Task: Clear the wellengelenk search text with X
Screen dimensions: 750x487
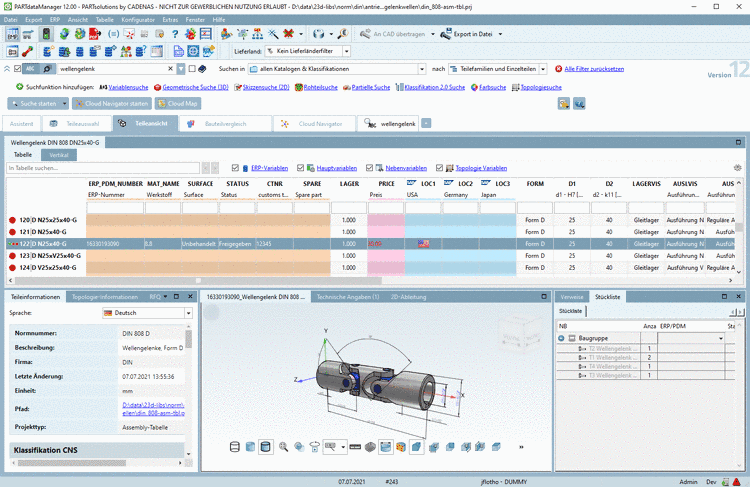Action: tap(168, 69)
